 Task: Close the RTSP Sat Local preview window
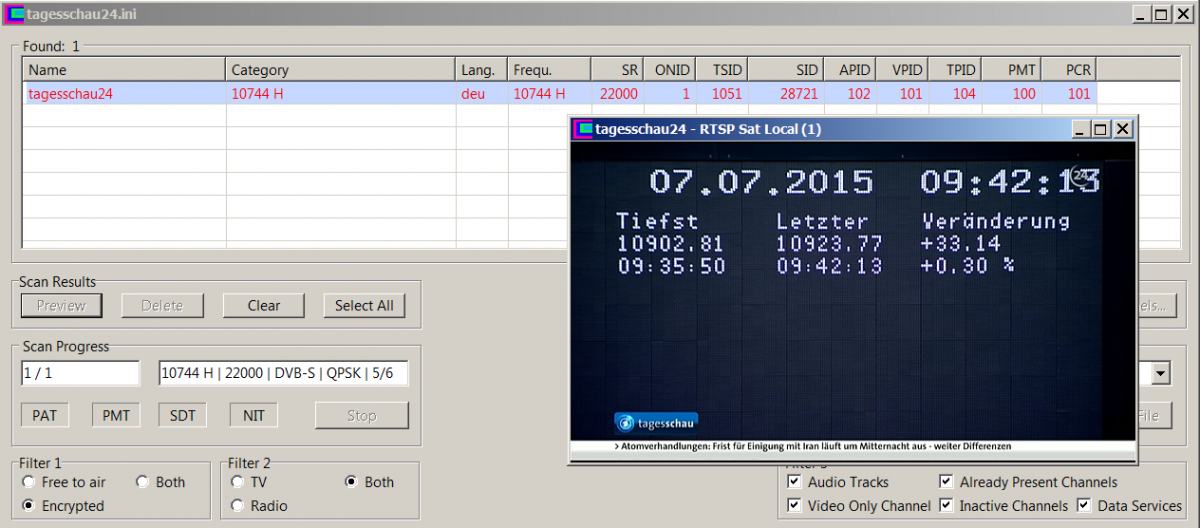point(1123,129)
